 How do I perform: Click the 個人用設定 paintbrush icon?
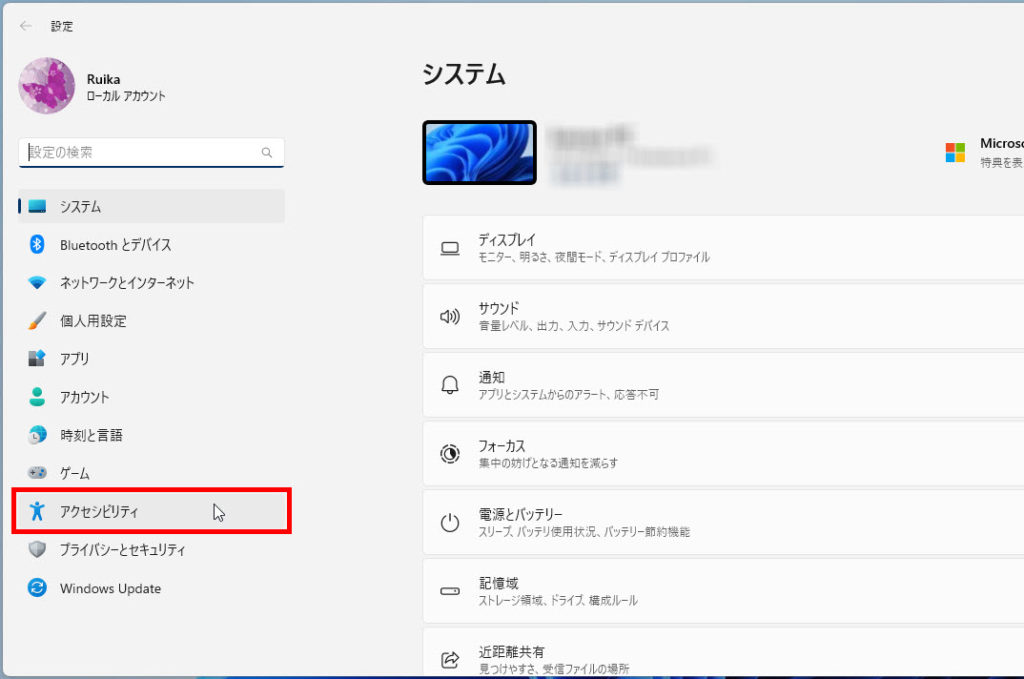pos(37,321)
